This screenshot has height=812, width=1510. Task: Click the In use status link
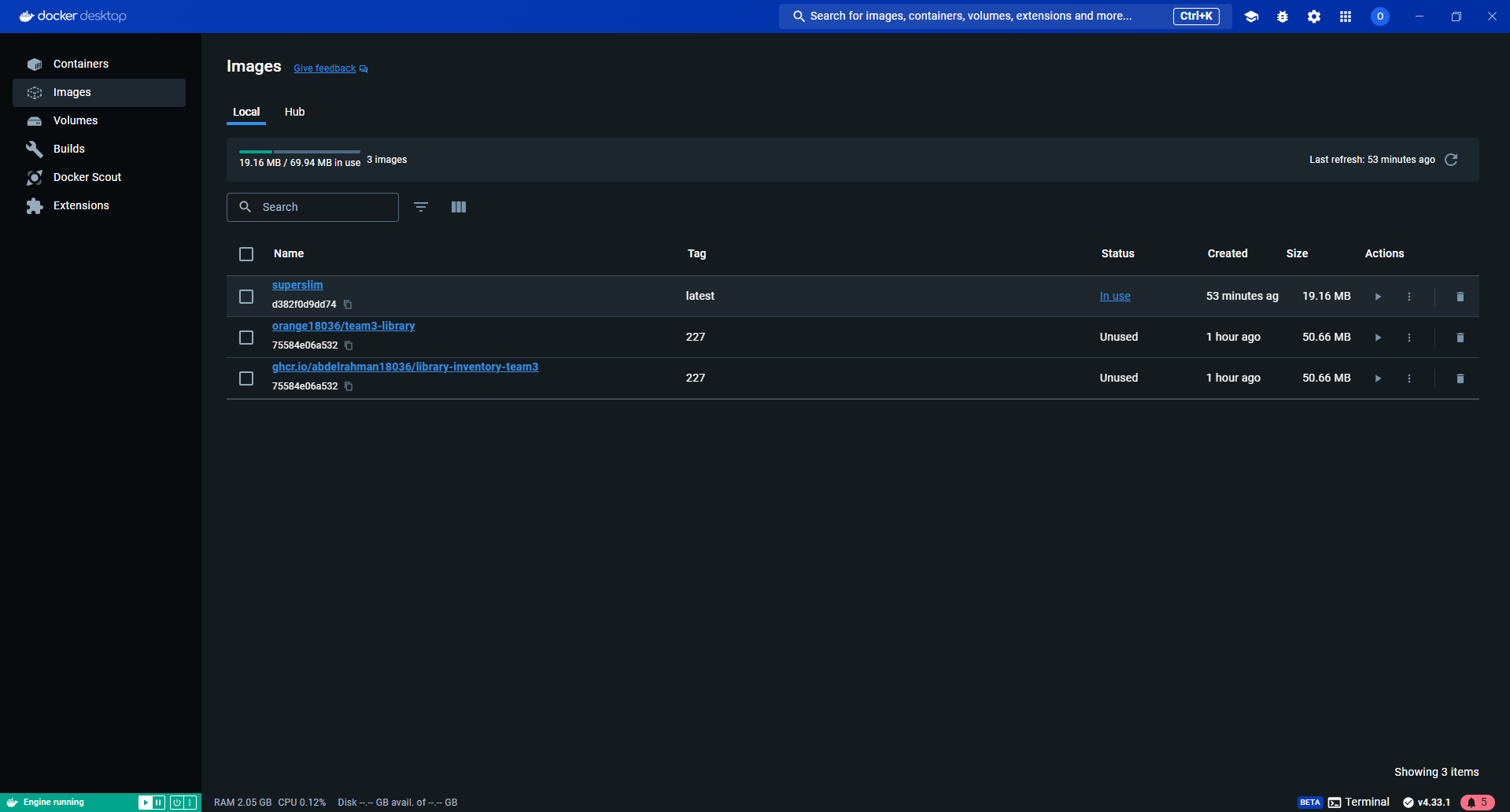click(1115, 297)
